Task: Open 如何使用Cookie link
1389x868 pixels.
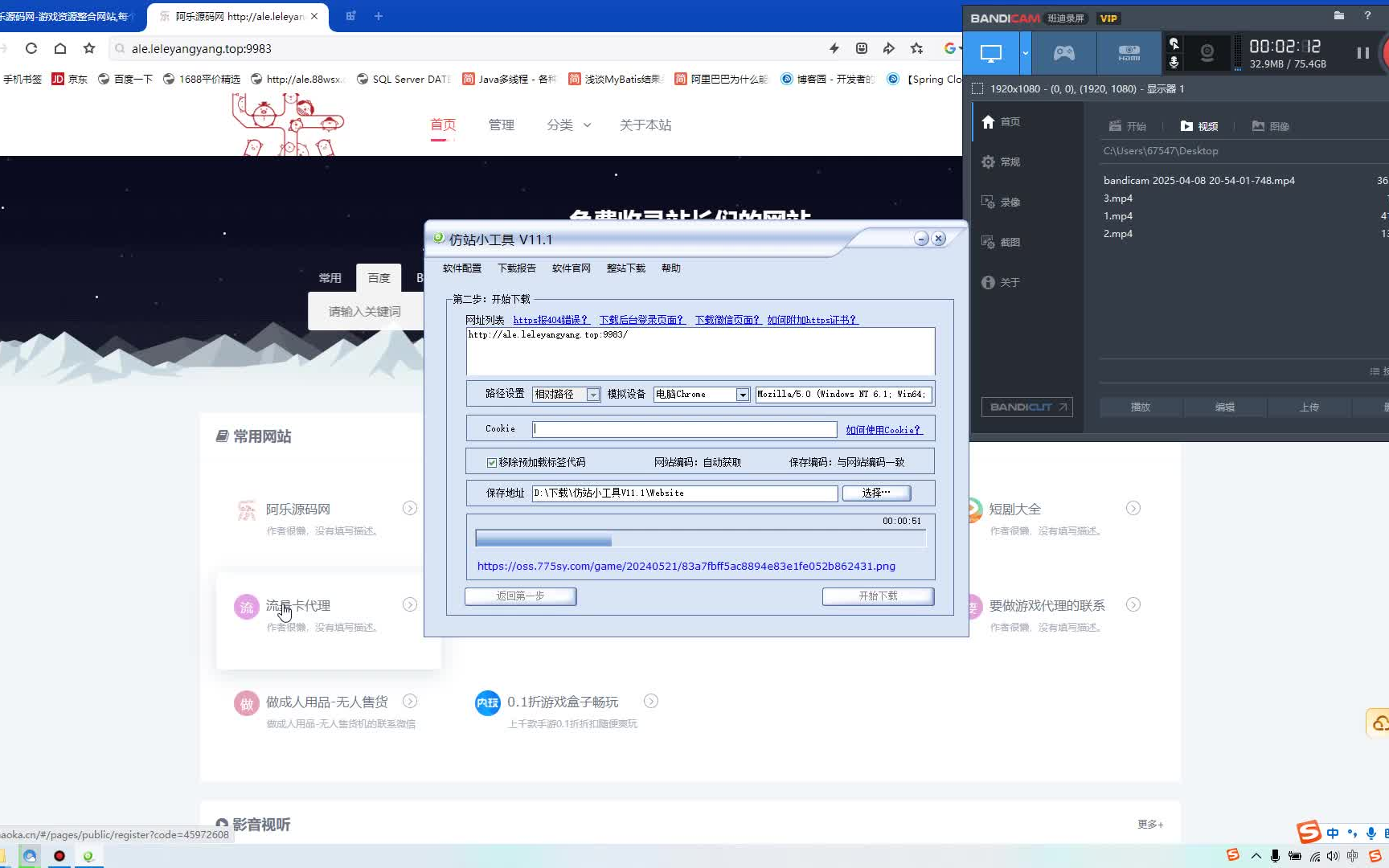Action: click(883, 430)
